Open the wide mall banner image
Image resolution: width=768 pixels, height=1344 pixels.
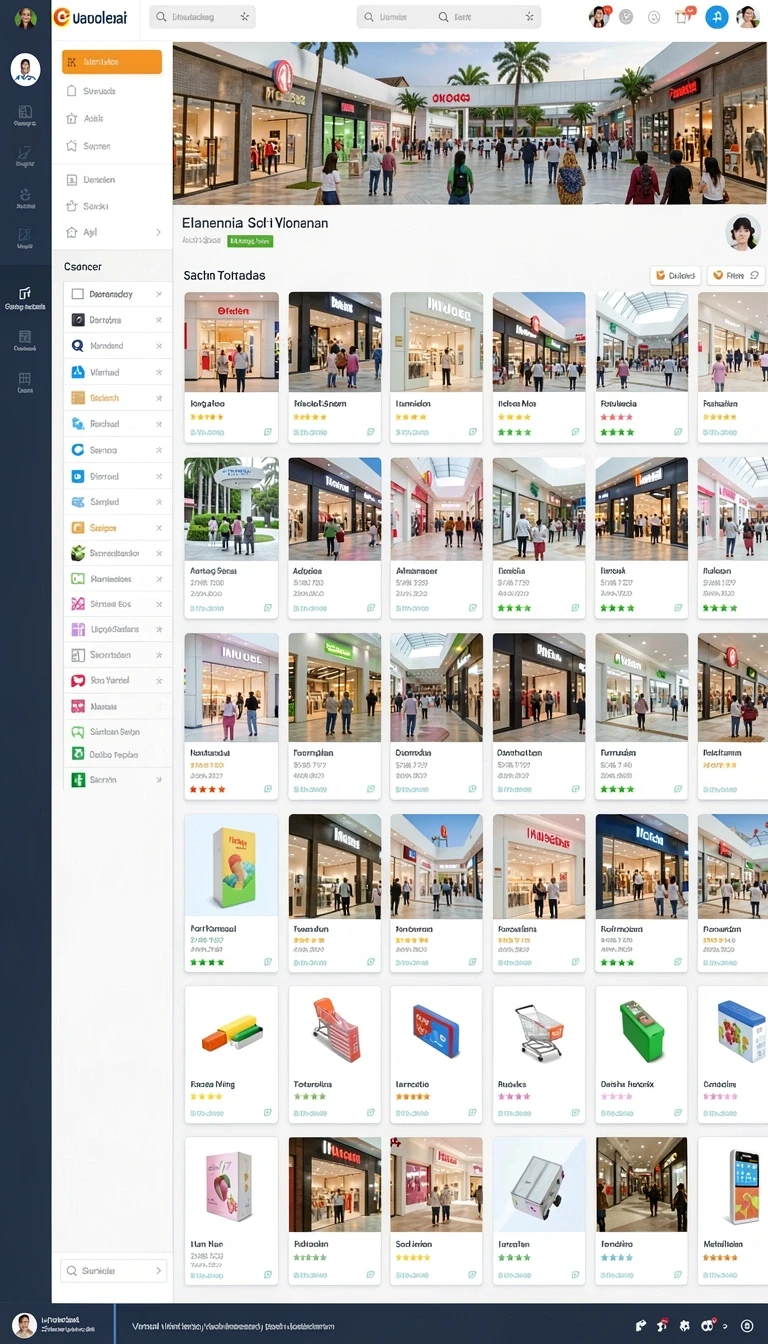[x=470, y=123]
